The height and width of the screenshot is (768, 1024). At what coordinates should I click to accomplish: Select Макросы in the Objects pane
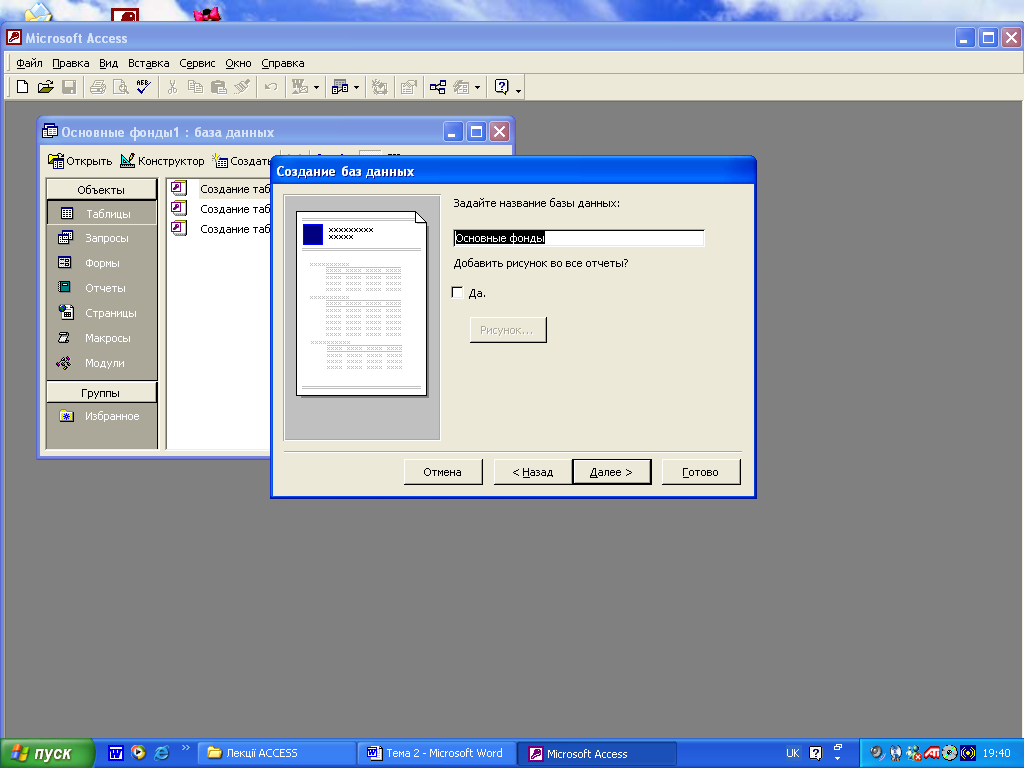click(x=102, y=338)
